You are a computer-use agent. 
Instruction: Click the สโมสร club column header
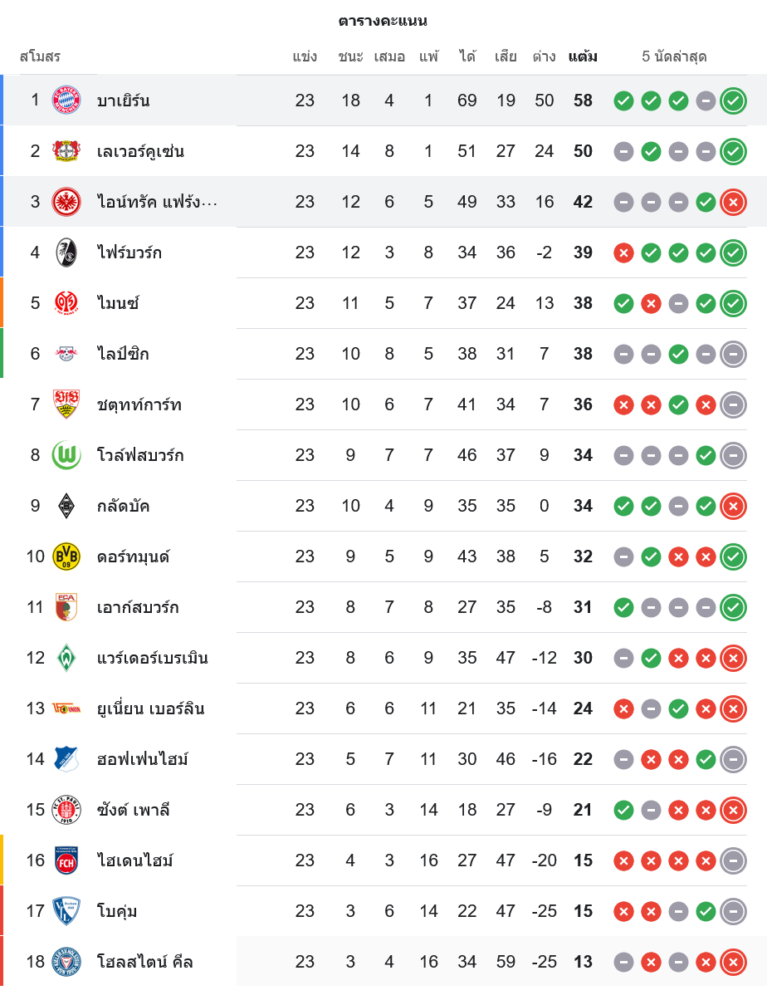[40, 57]
